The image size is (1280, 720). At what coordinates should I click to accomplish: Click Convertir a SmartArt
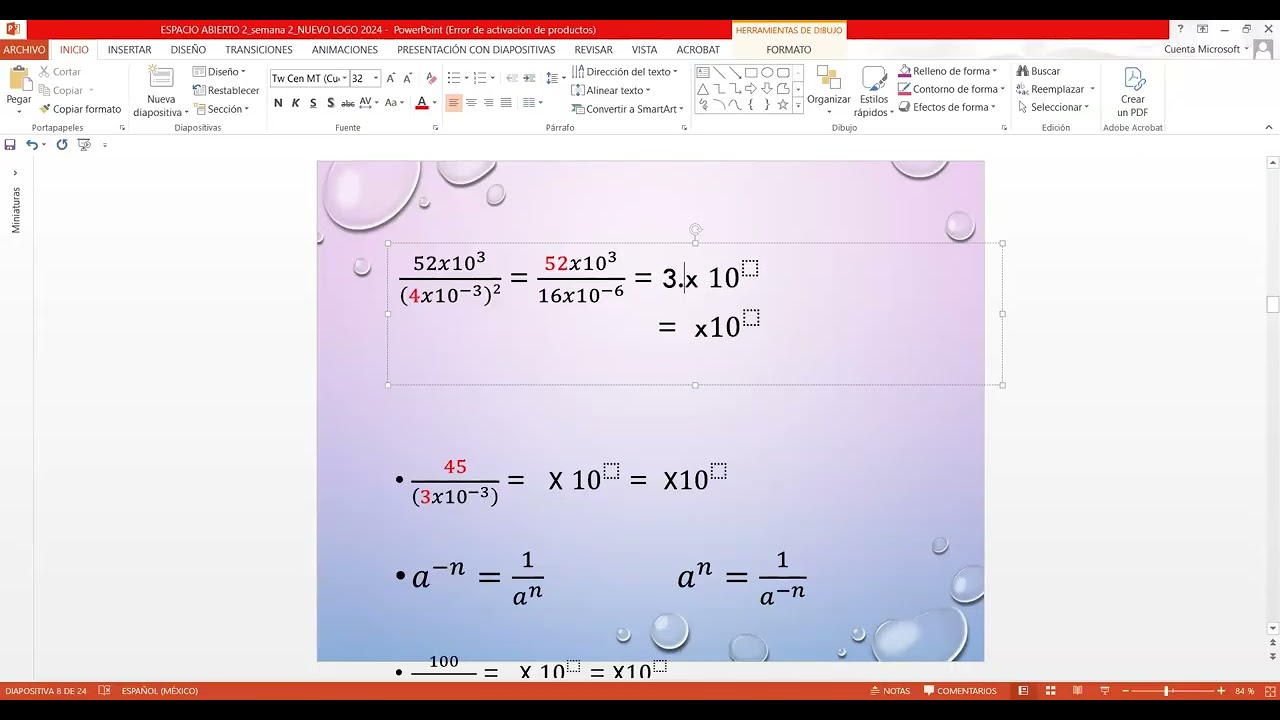point(628,109)
